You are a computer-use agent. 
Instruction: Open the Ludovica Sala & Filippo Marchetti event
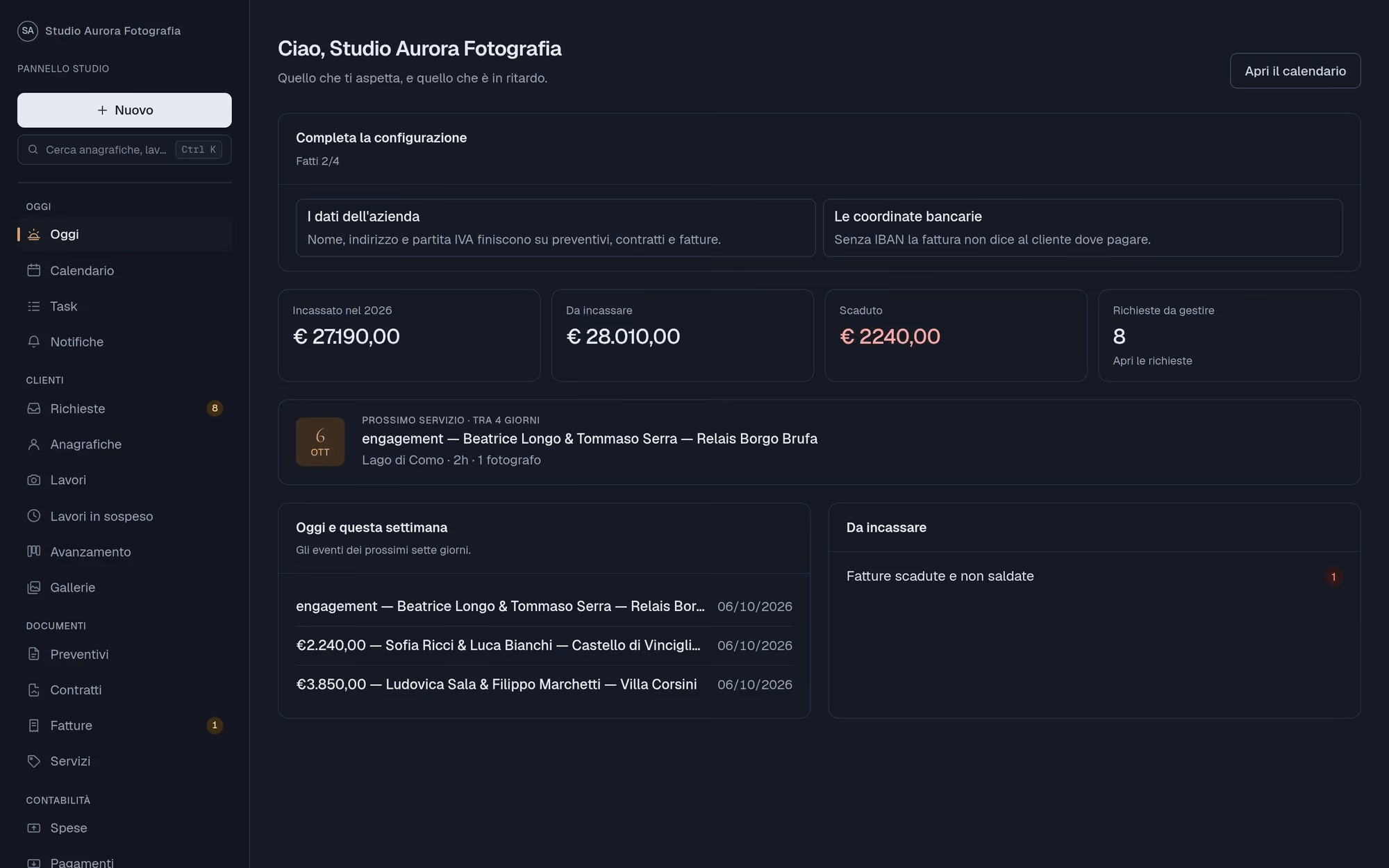(544, 685)
